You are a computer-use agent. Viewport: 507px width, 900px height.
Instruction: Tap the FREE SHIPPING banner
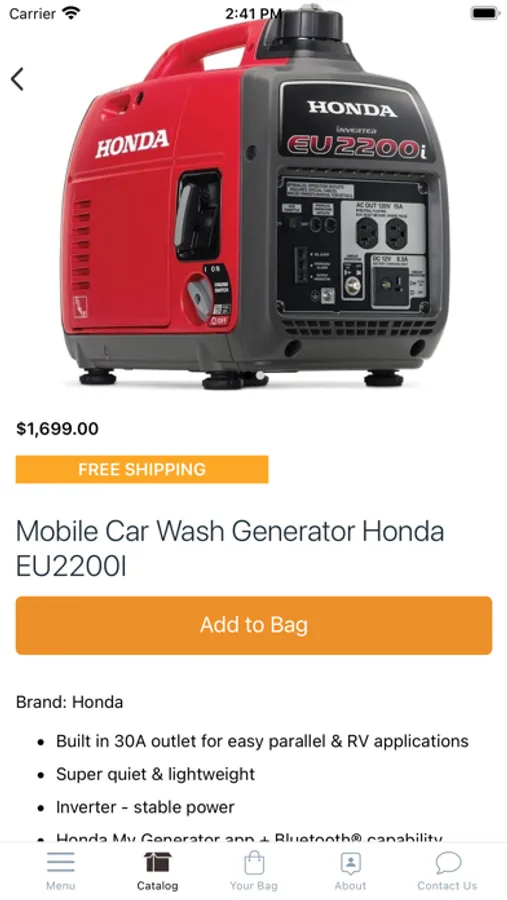click(142, 469)
